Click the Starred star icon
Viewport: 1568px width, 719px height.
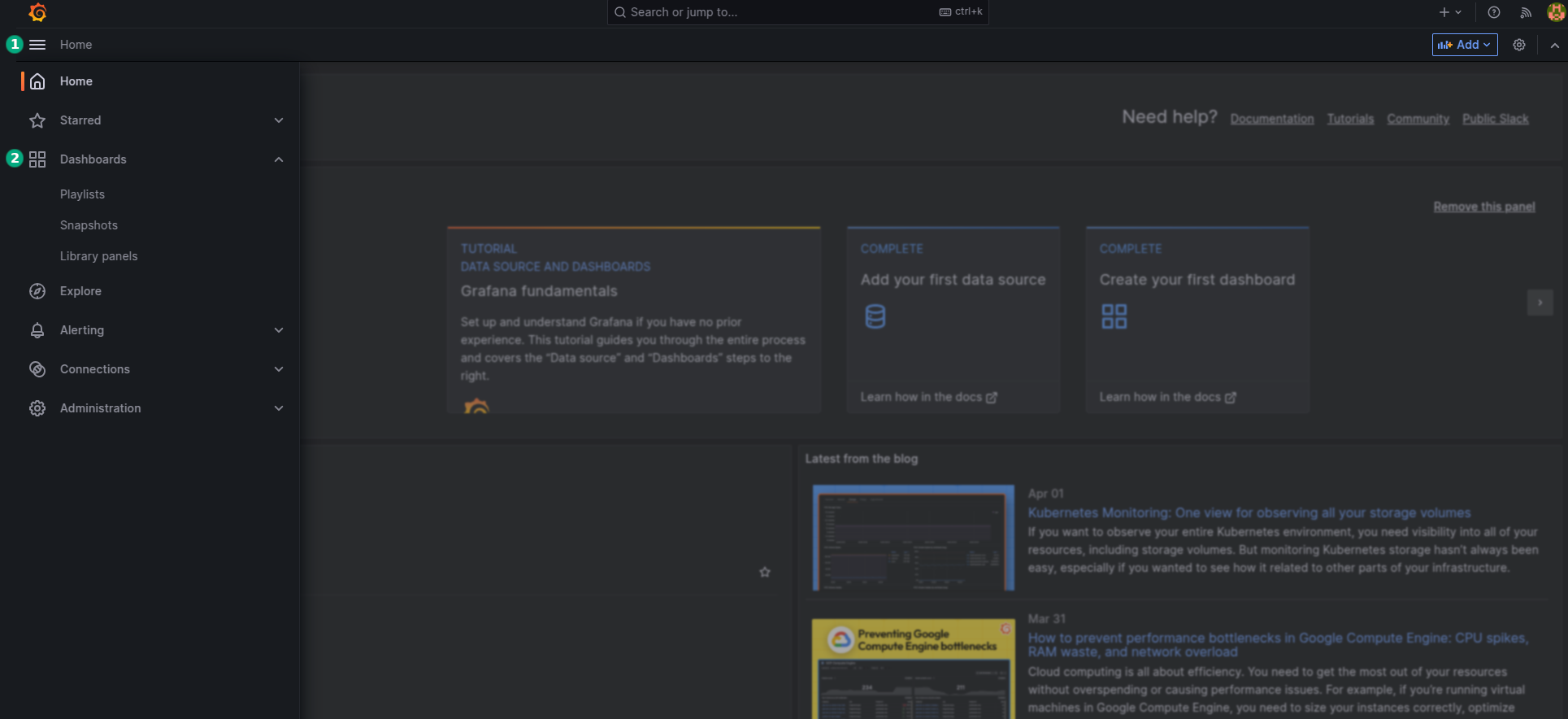pos(37,120)
